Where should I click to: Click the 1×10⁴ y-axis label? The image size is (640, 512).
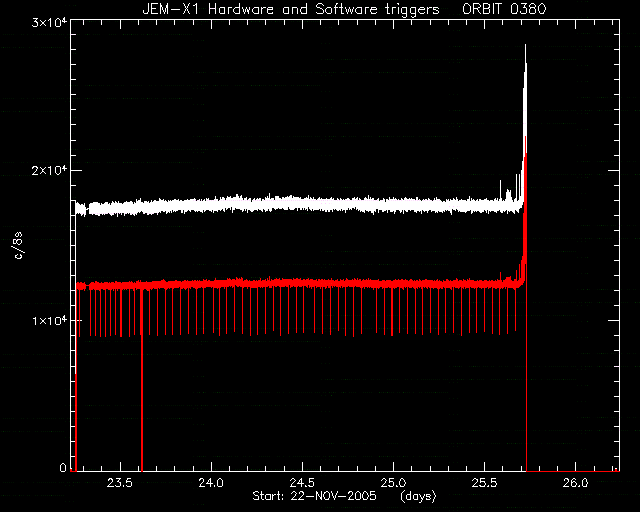49,320
